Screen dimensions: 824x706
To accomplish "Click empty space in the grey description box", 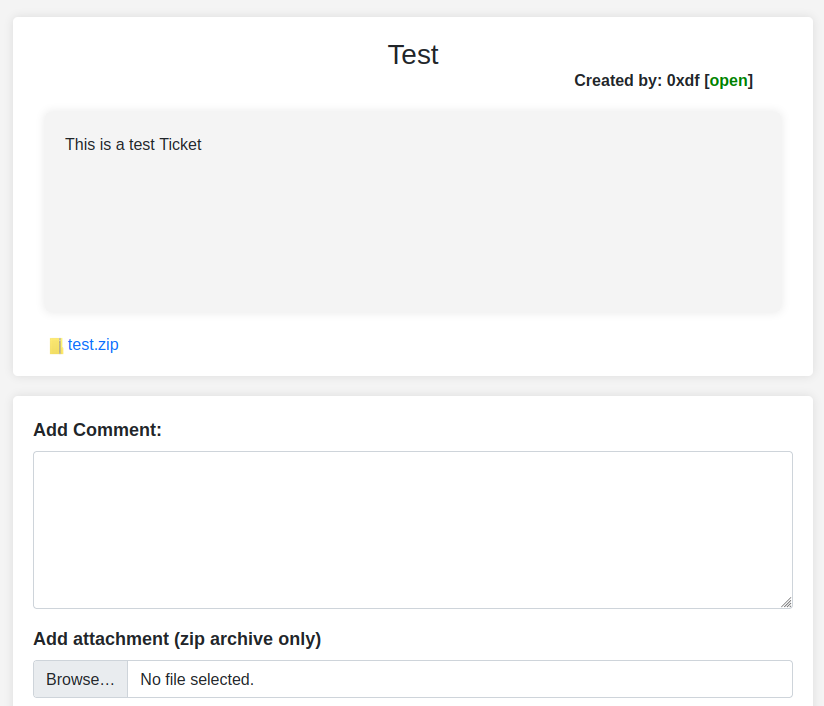I will click(412, 240).
